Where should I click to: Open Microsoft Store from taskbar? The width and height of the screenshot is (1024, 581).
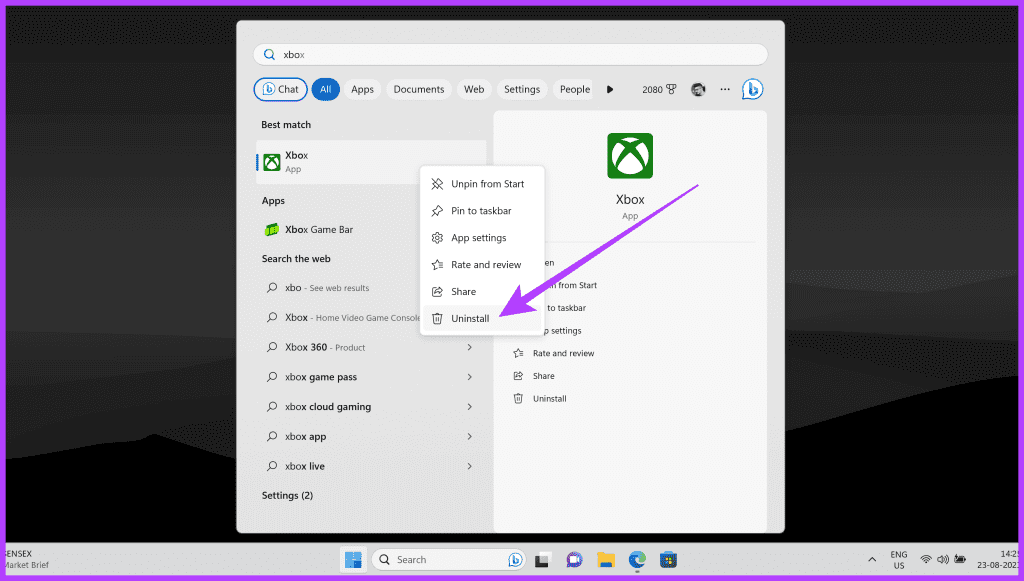669,560
